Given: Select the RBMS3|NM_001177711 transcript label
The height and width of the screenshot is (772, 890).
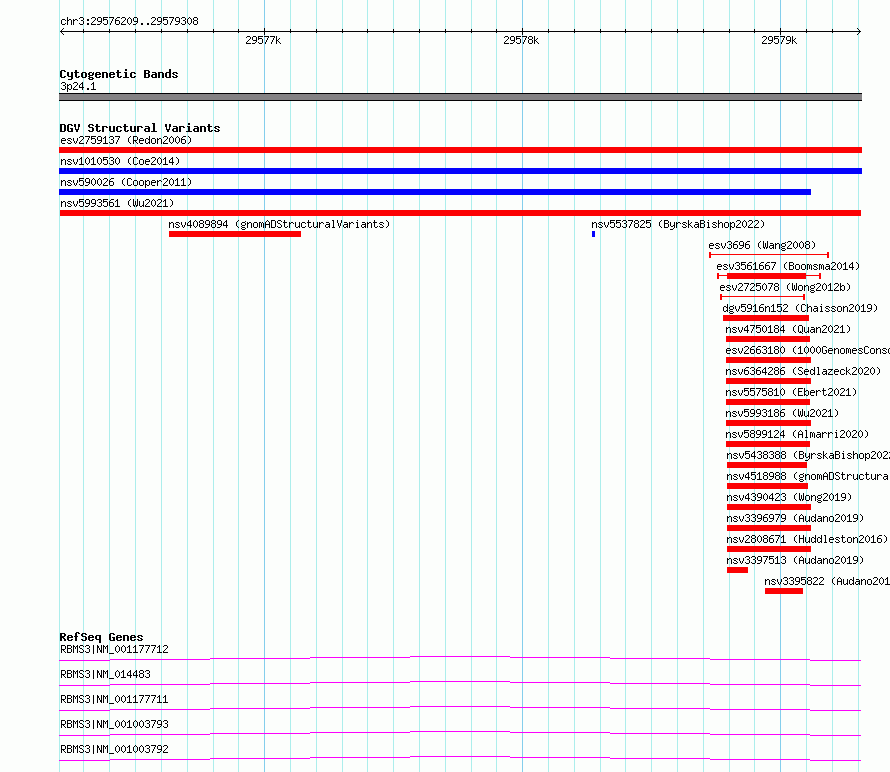Looking at the screenshot, I should 114,699.
